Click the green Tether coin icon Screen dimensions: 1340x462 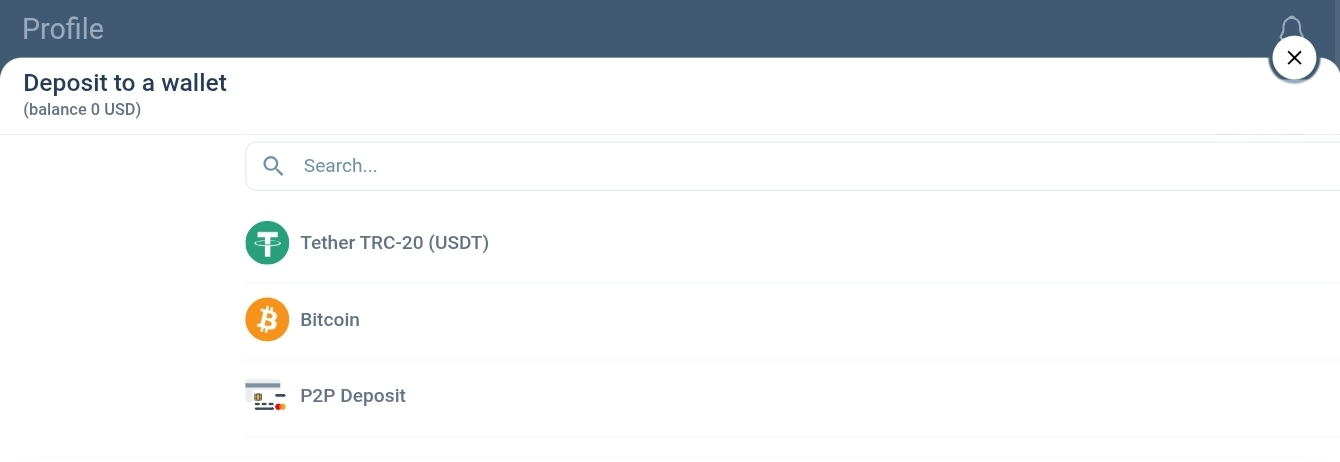[x=267, y=243]
